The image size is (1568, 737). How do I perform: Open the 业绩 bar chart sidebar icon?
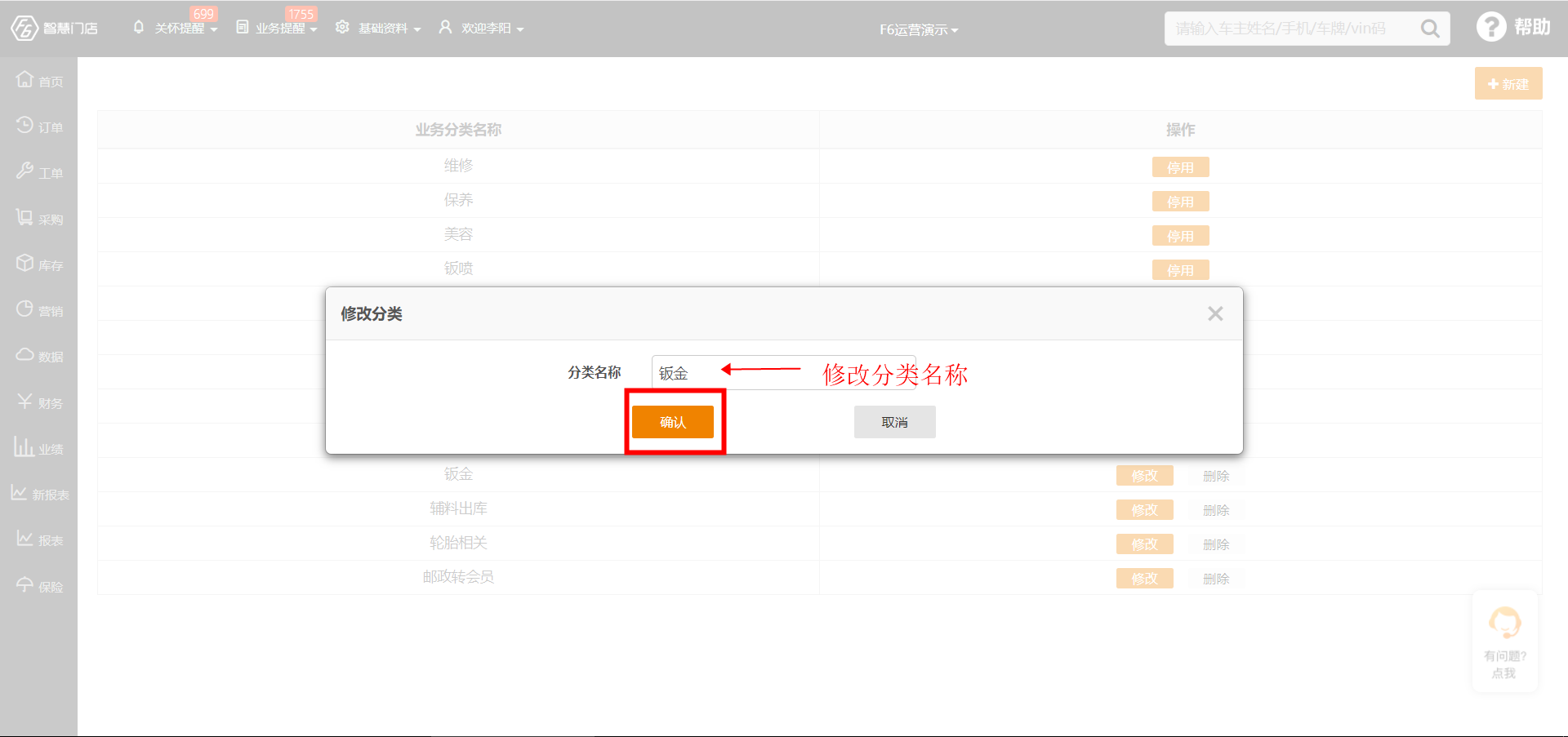24,446
